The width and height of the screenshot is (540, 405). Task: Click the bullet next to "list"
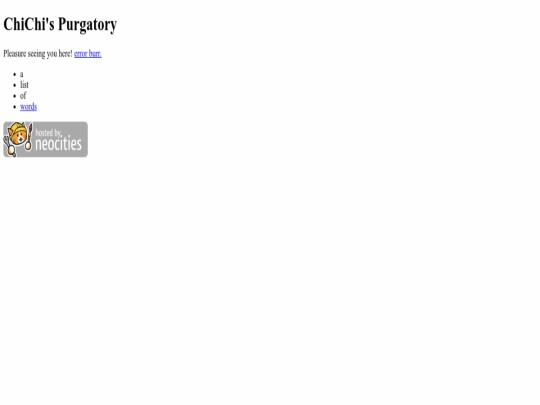click(x=14, y=85)
